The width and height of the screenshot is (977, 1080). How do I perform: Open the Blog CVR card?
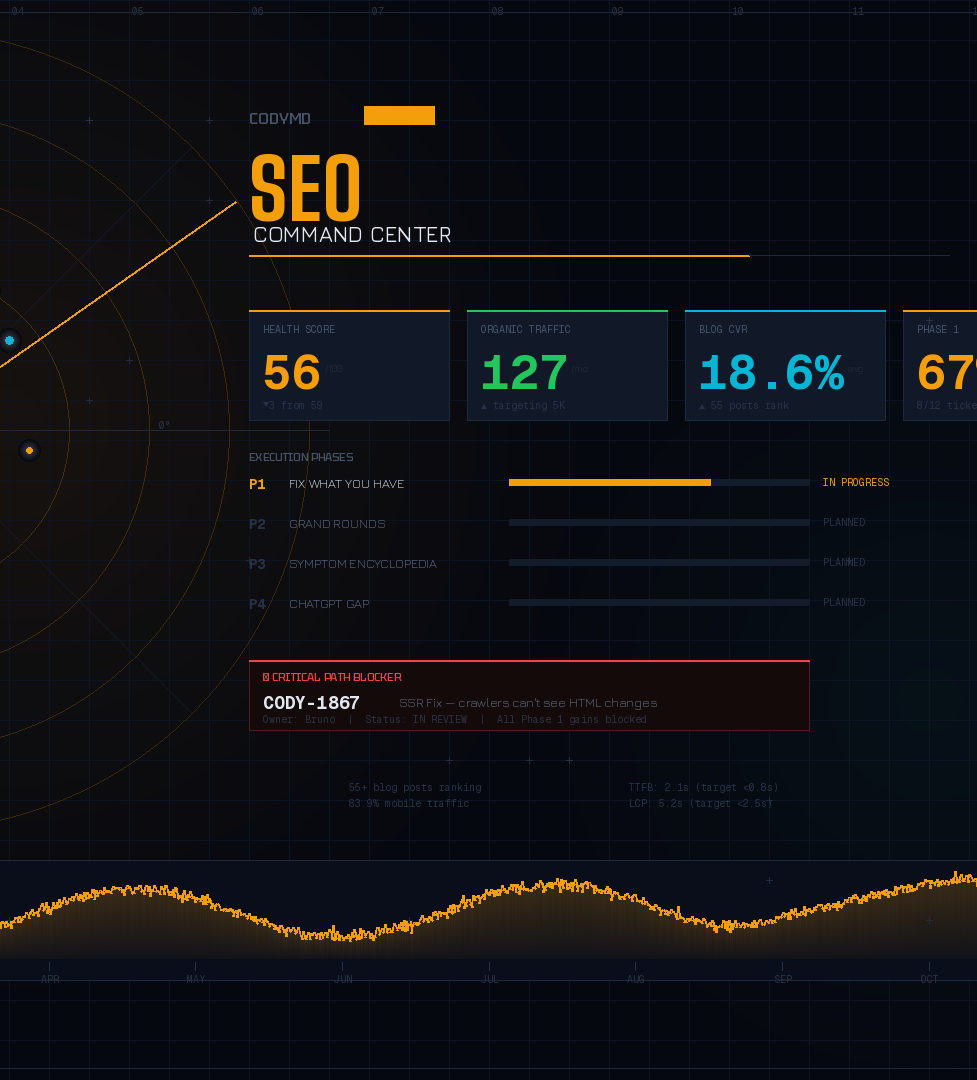point(785,366)
